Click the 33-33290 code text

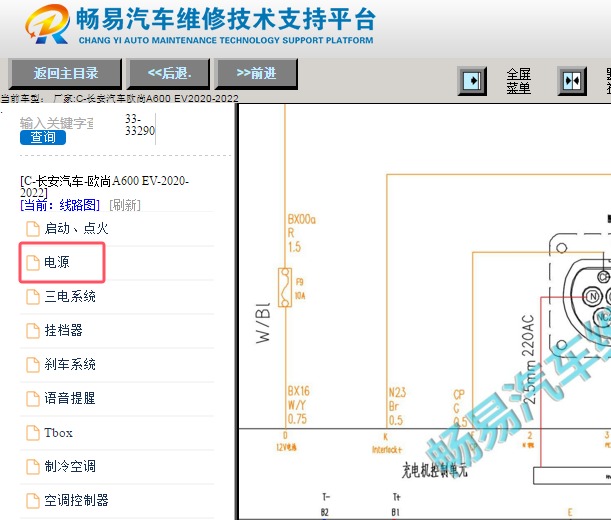[x=140, y=125]
